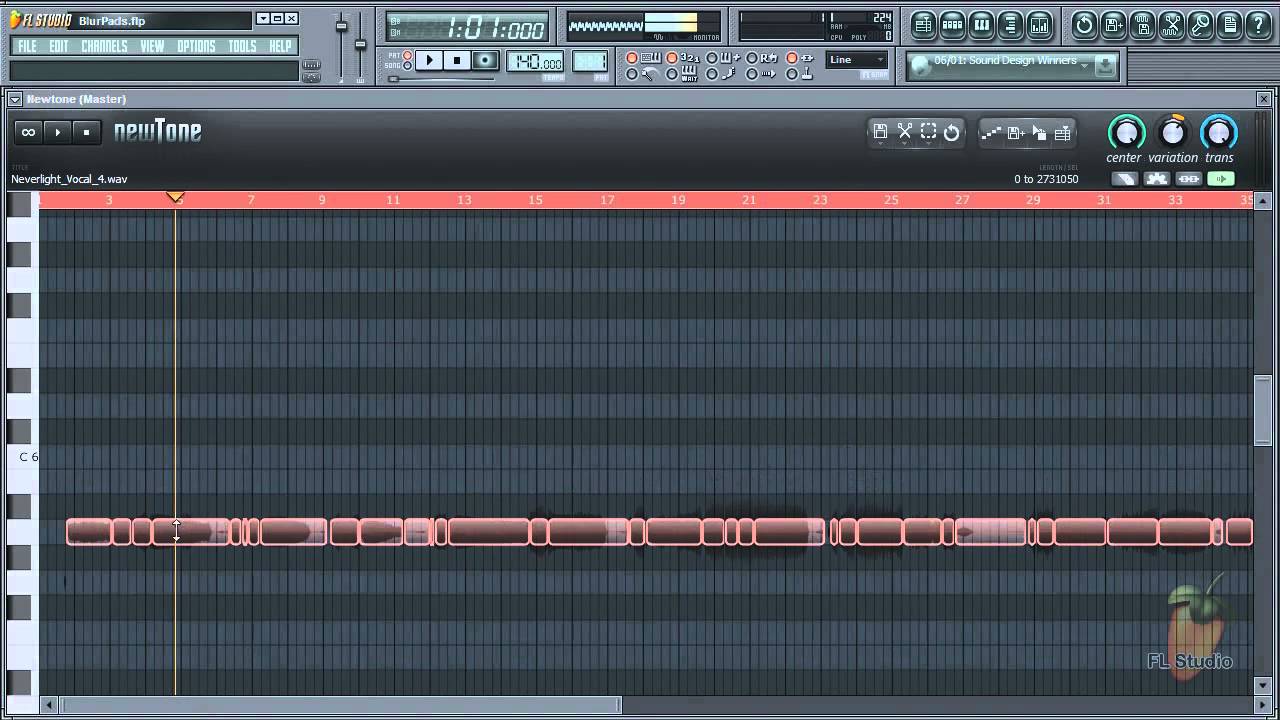Click the microphone recording icon
This screenshot has height=720, width=1280.
[1200, 25]
